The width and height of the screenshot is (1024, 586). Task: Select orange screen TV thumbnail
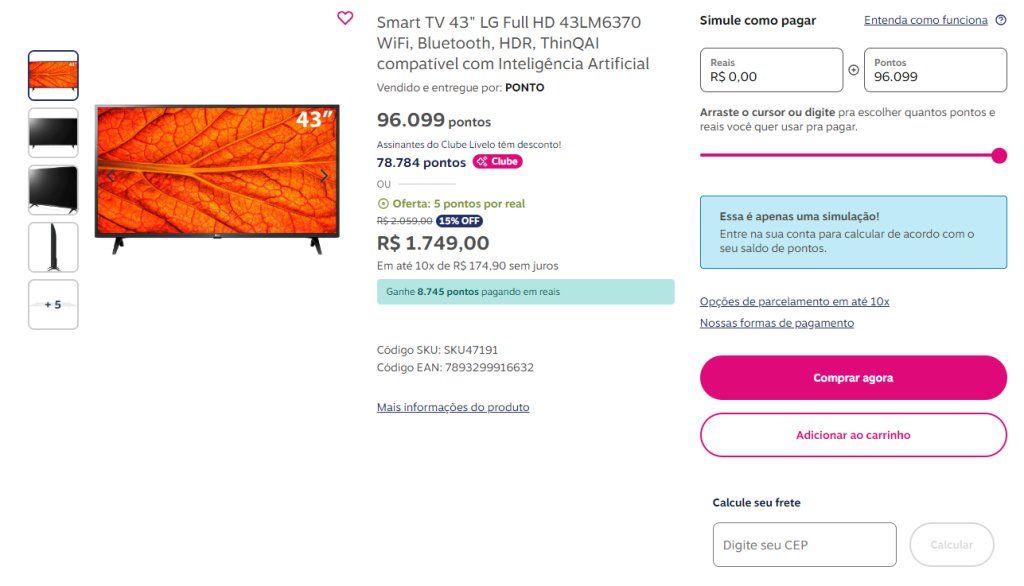[54, 75]
